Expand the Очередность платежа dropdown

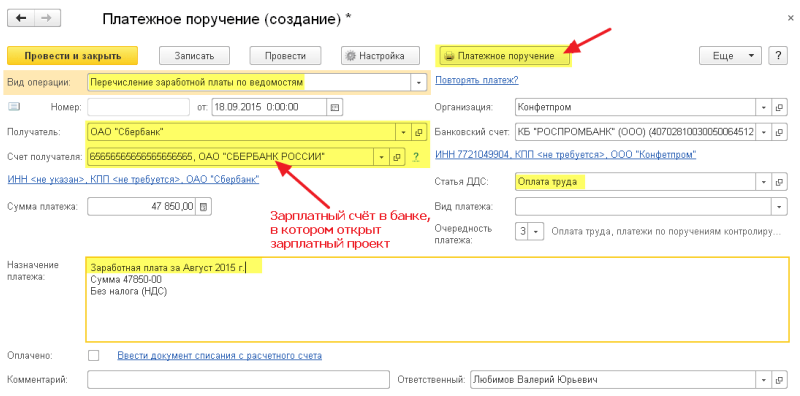coord(536,231)
